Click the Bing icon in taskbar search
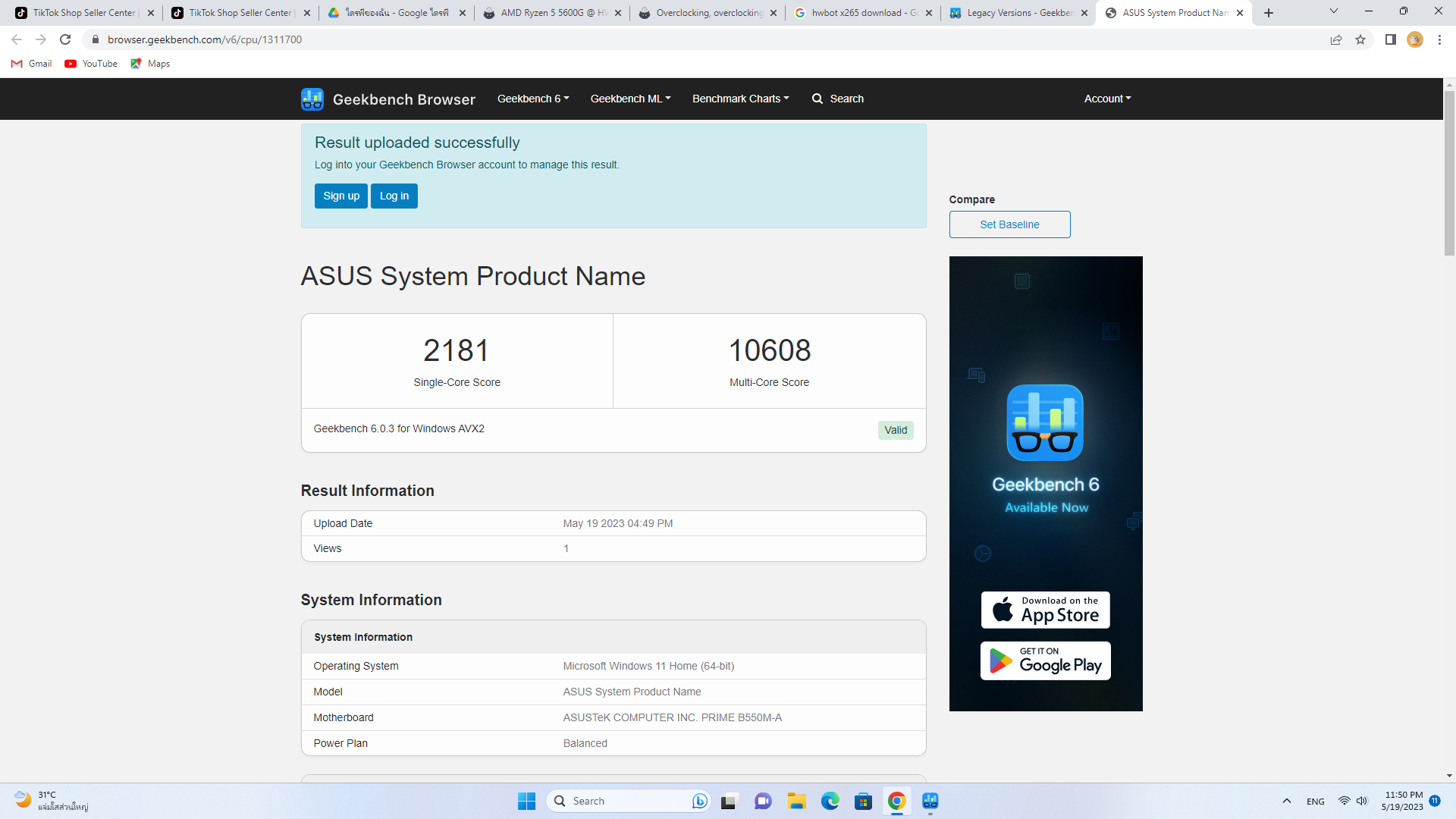The image size is (1456, 819). [699, 801]
